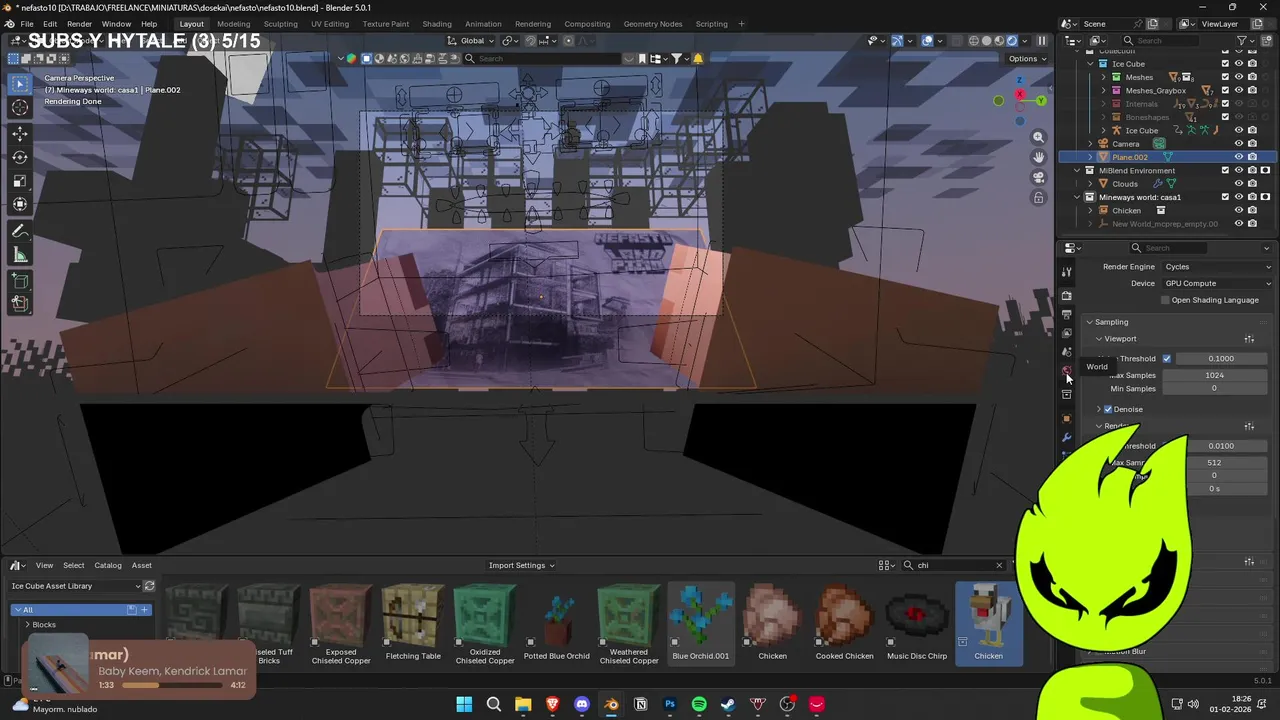
Task: Hide the Camera object via eye icon
Action: (1238, 144)
